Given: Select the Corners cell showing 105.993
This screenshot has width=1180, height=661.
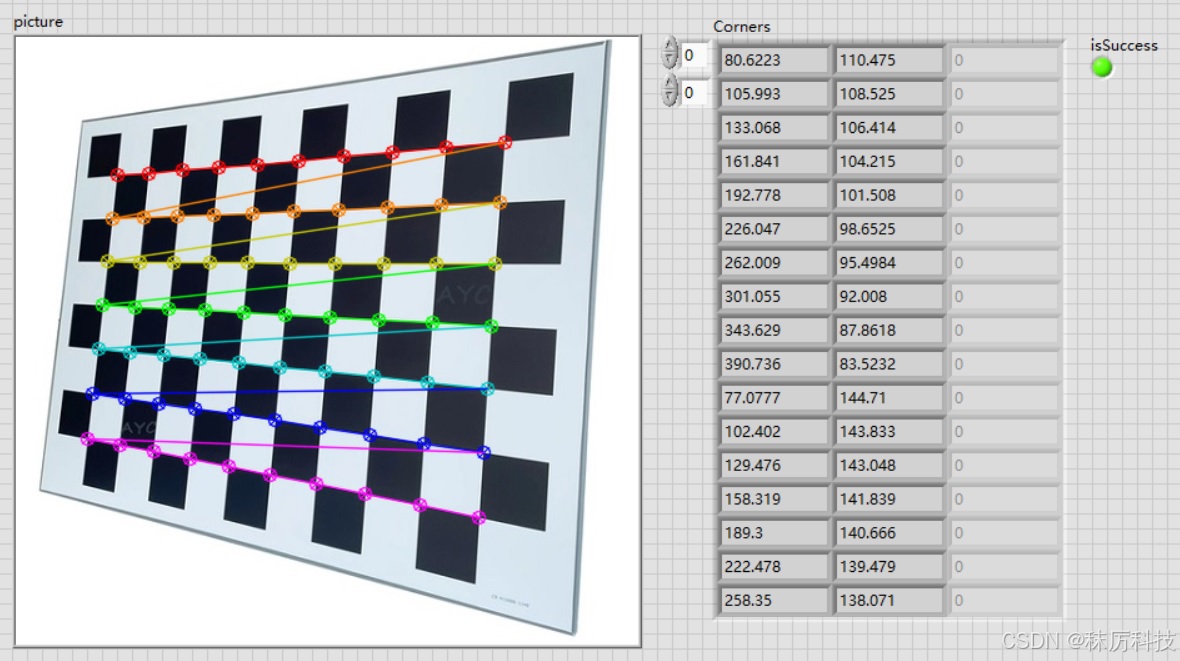Looking at the screenshot, I should [x=774, y=94].
